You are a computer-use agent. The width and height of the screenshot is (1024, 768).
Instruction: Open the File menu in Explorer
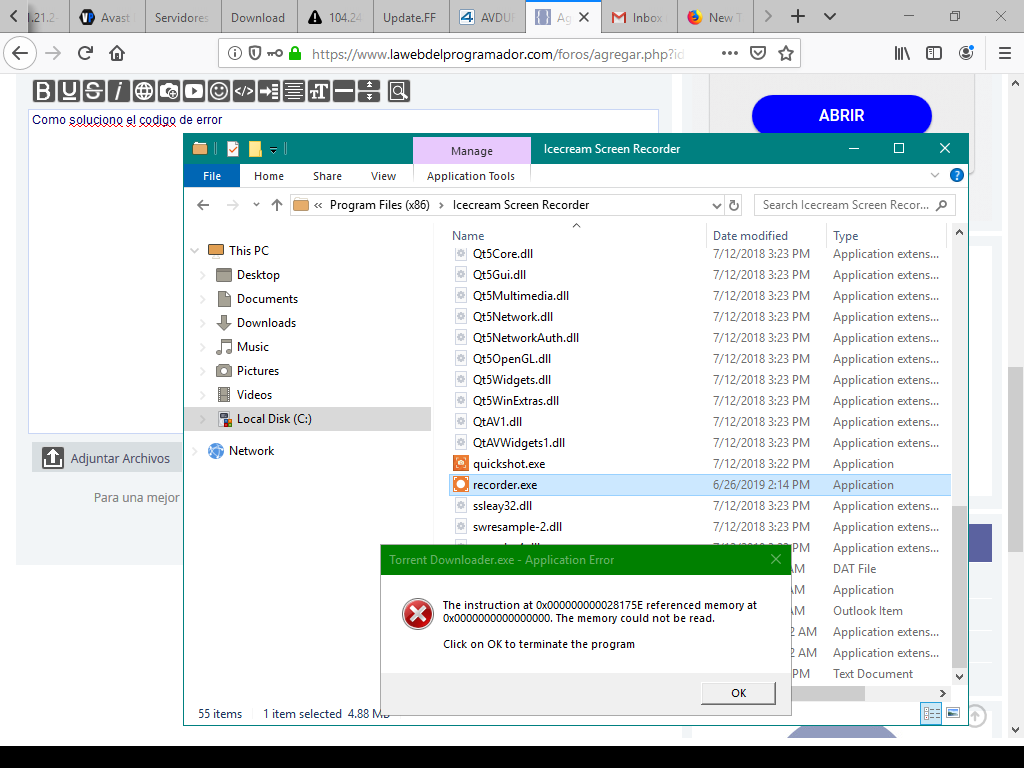click(212, 176)
